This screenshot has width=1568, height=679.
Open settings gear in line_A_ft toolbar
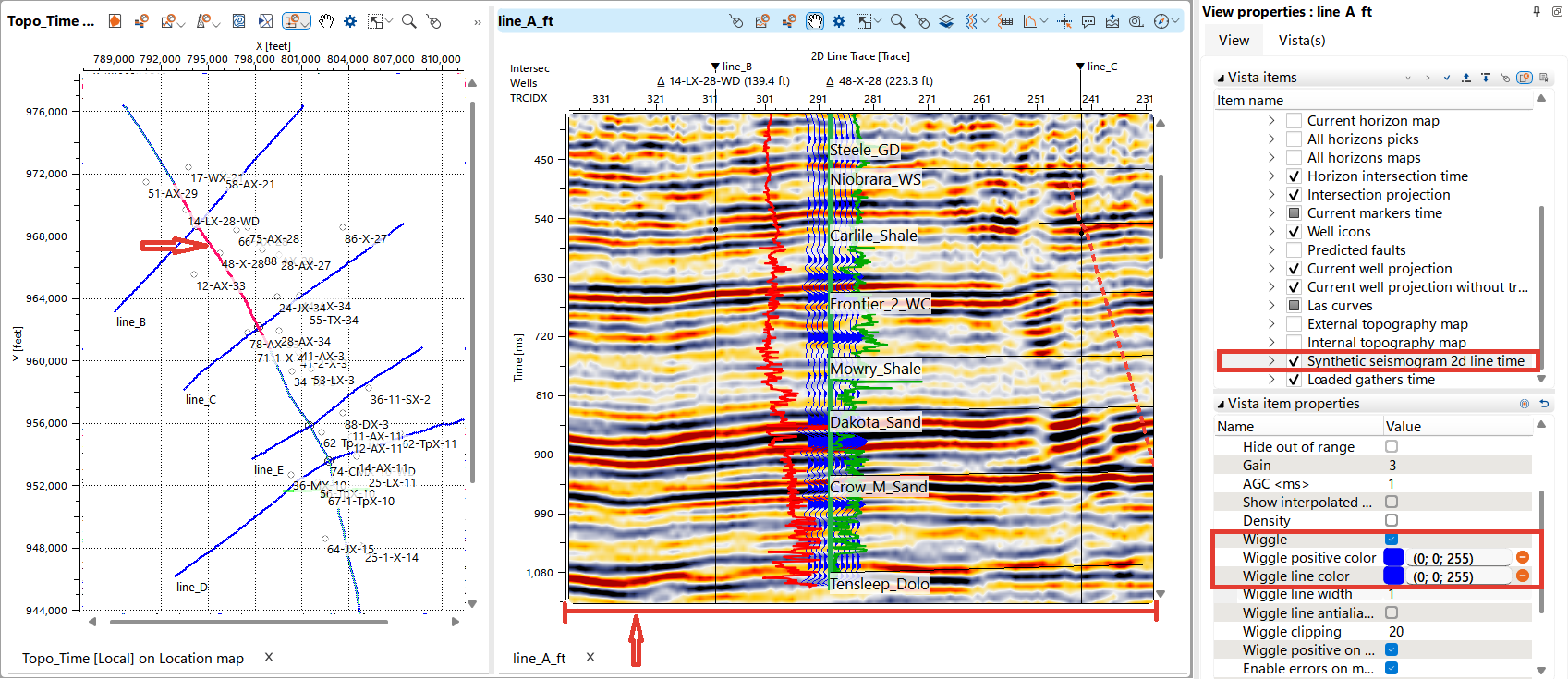click(x=838, y=21)
